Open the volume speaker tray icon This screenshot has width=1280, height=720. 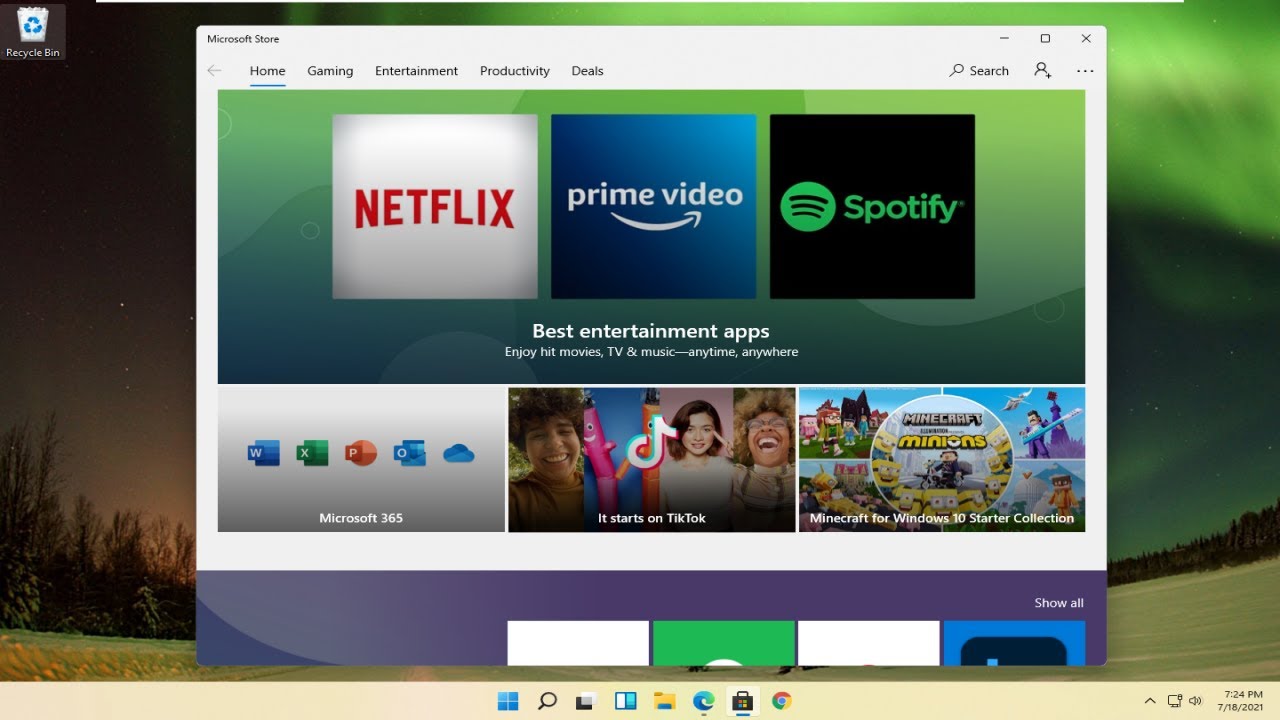1195,701
